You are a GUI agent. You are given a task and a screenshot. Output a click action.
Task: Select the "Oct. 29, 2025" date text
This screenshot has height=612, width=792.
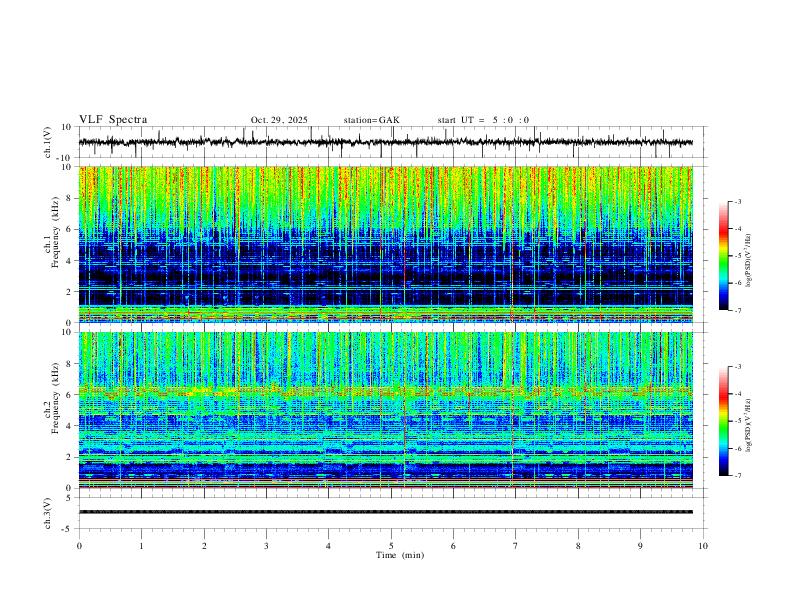(279, 120)
